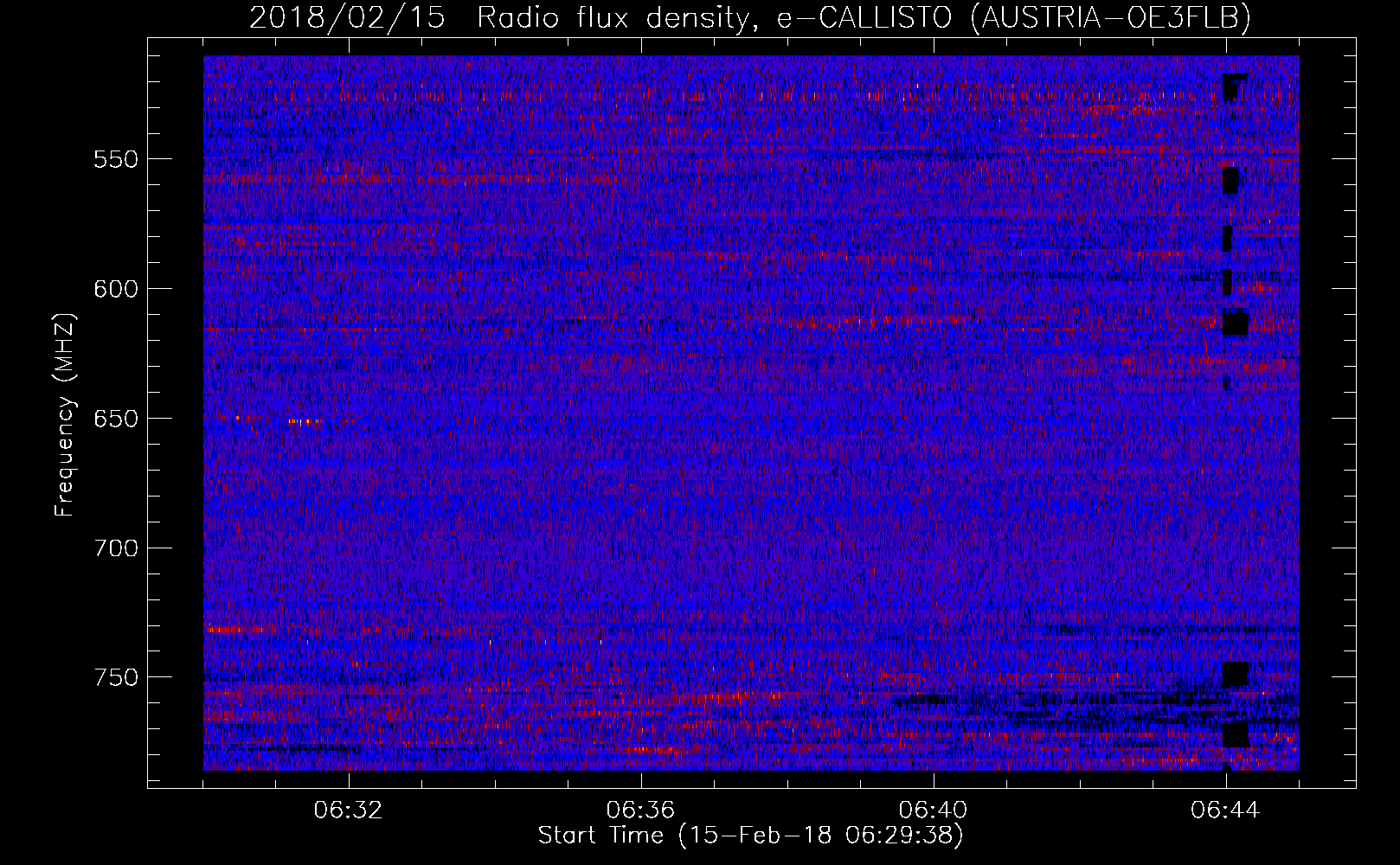Click the 06:40 time tick label
Screen dimensions: 1400x865
[x=934, y=811]
